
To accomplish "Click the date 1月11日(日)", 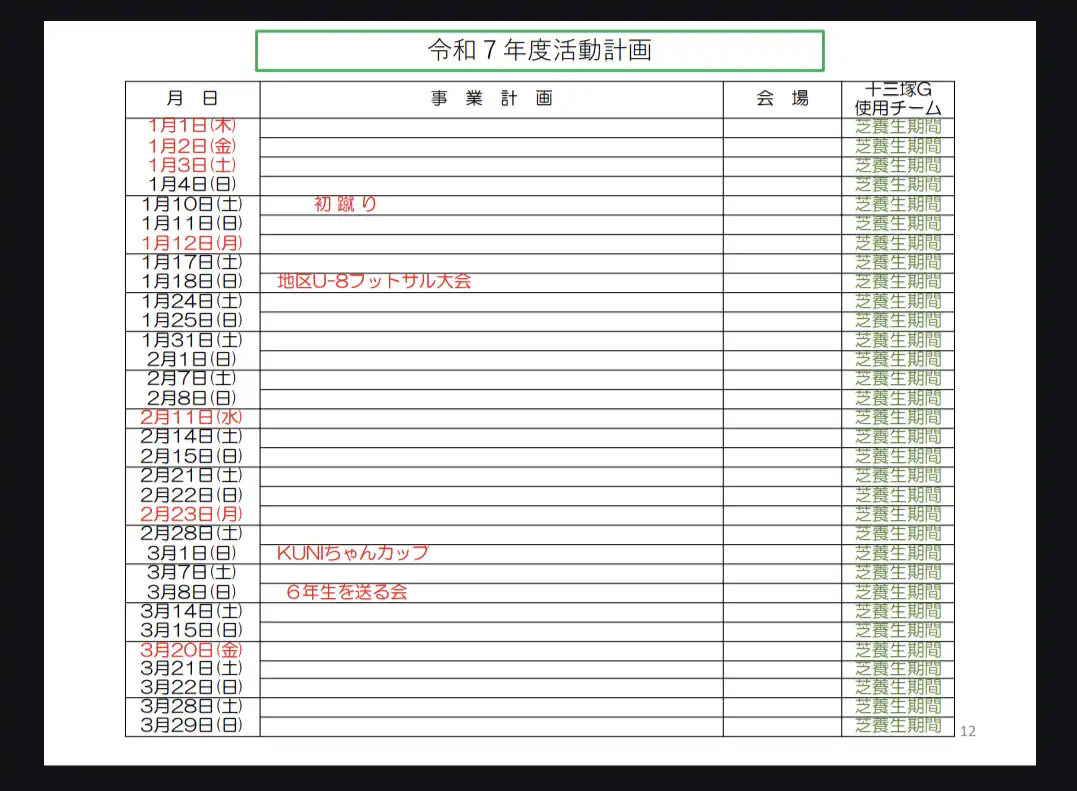I will pos(192,223).
